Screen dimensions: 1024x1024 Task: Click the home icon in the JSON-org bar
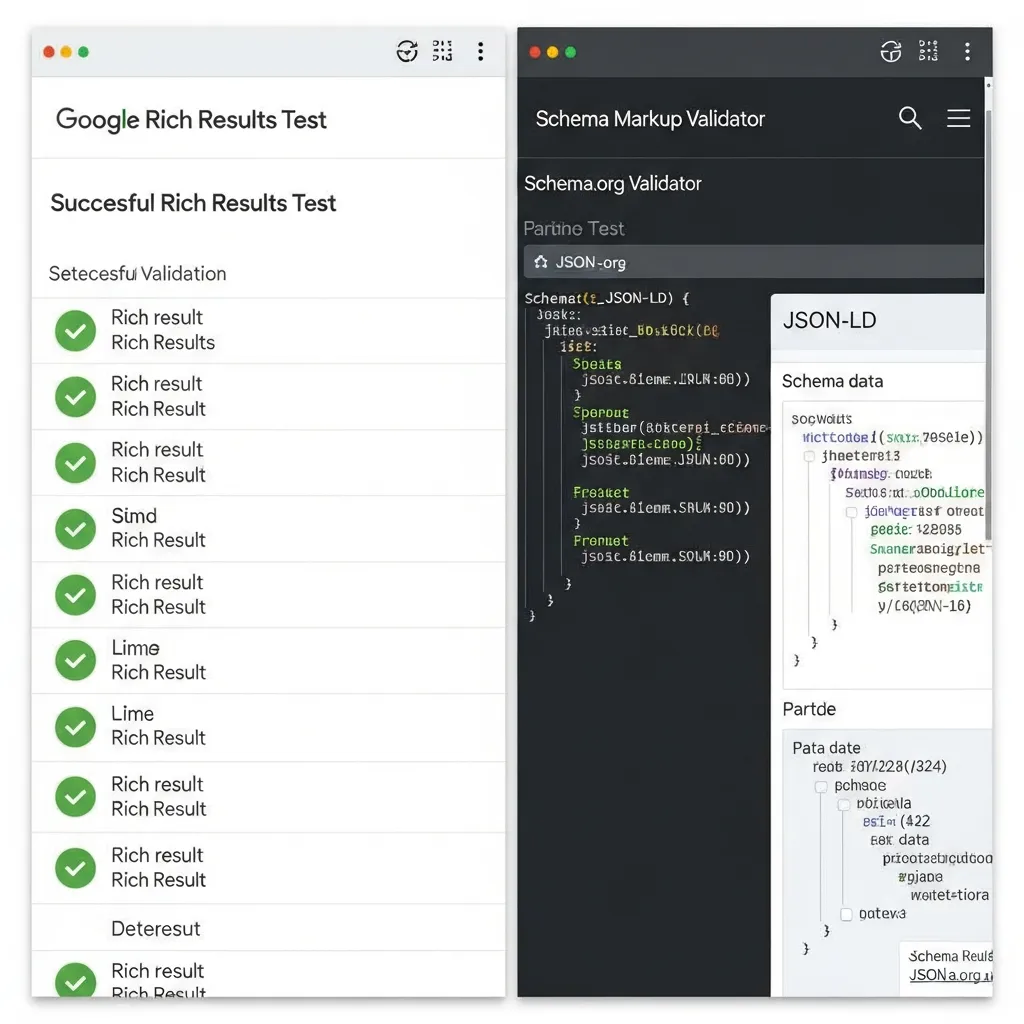(x=539, y=261)
